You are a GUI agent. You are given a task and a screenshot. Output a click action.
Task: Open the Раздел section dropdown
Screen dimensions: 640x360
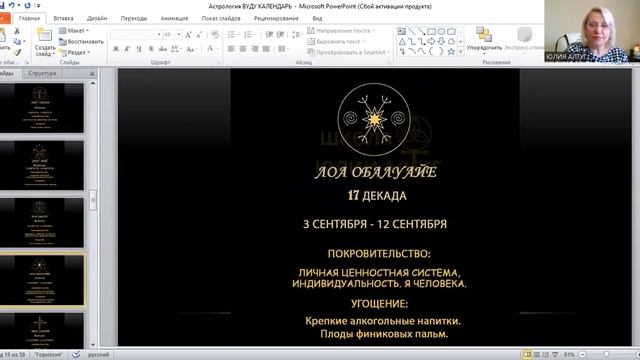coord(75,52)
